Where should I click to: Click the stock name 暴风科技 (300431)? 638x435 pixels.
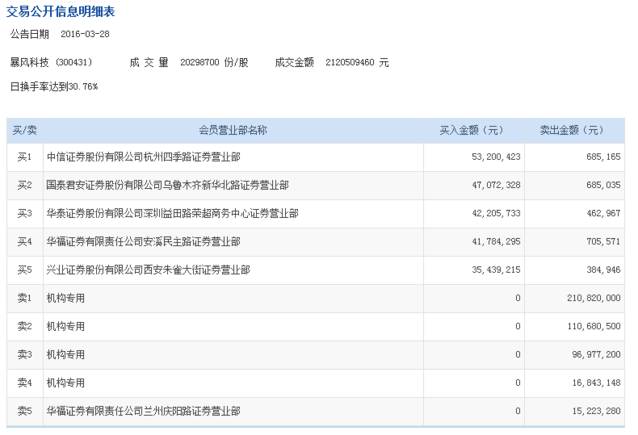pyautogui.click(x=51, y=62)
